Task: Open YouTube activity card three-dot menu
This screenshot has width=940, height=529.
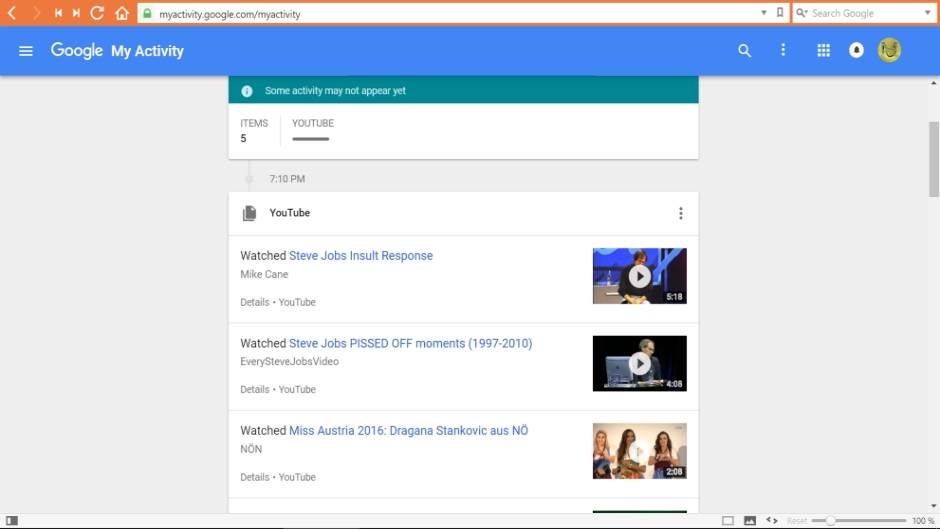Action: click(x=681, y=213)
